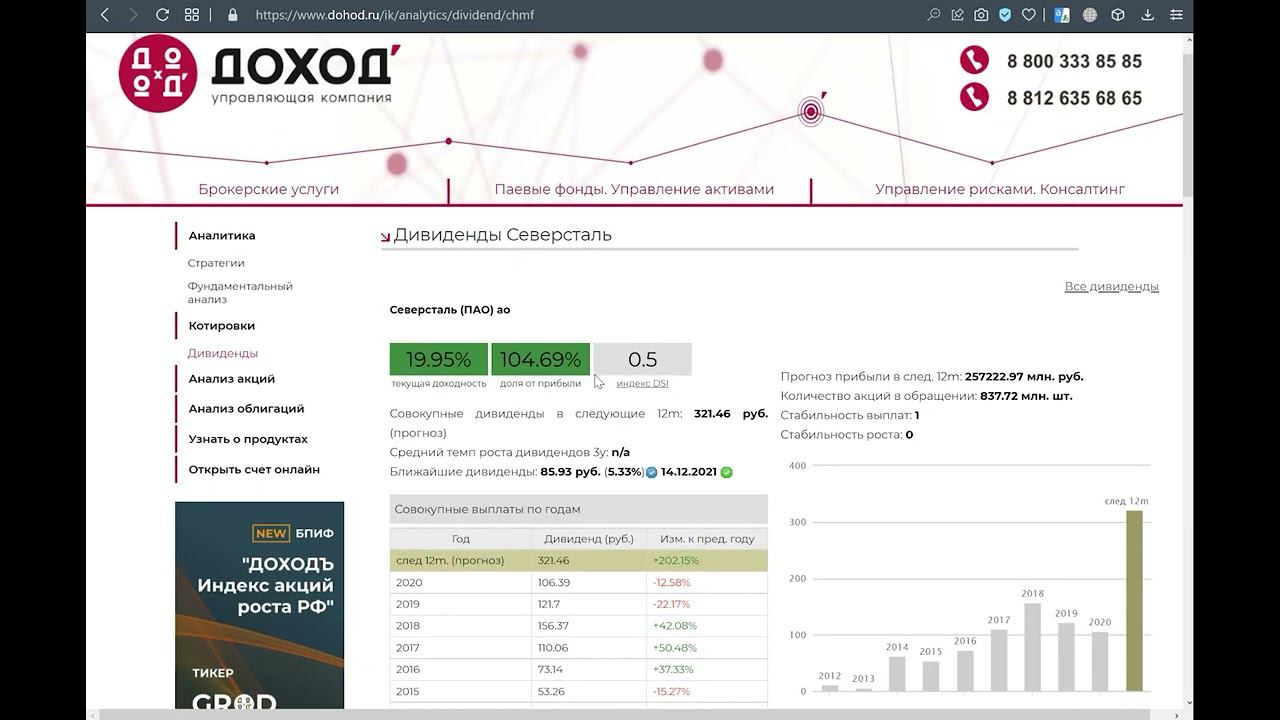Go back with the browser back arrow
1280x720 pixels.
105,15
